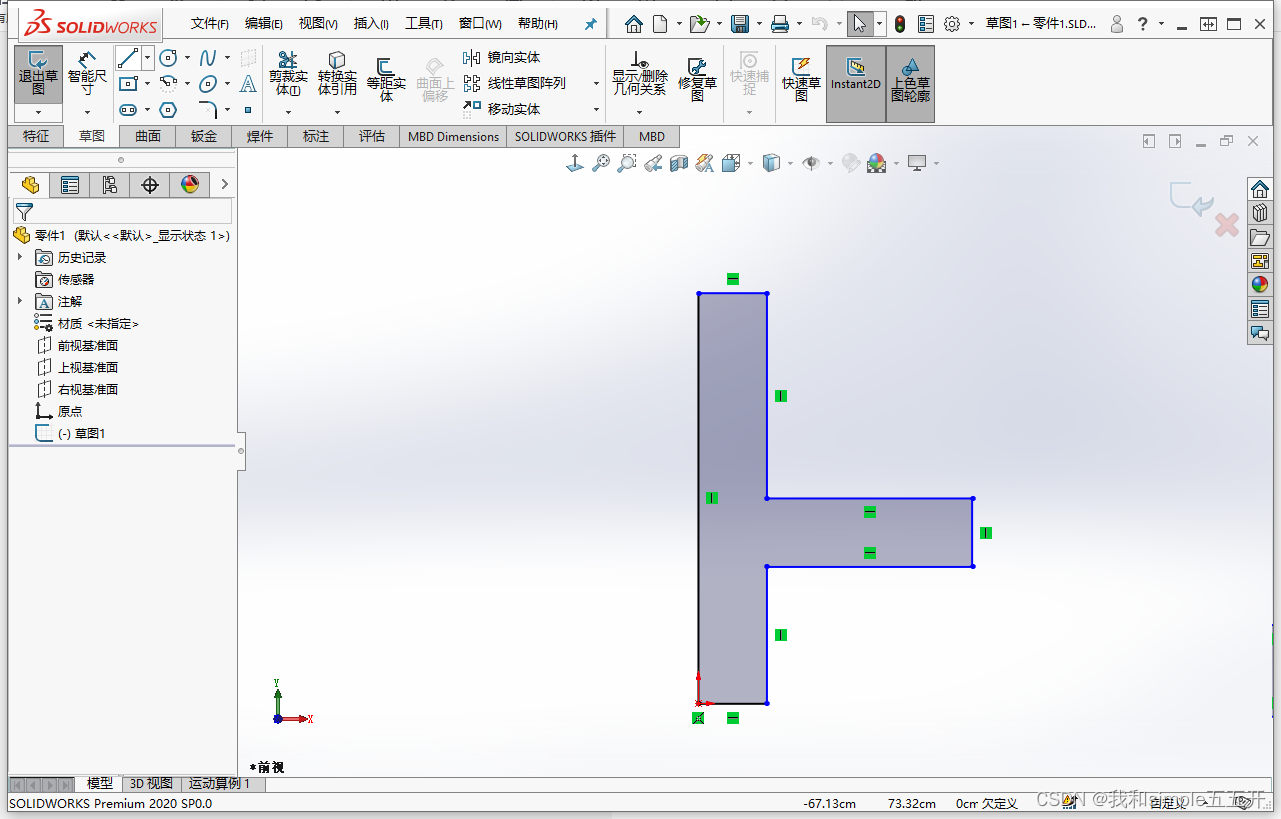Image resolution: width=1281 pixels, height=819 pixels.
Task: Open PropertyManager tab in left panel
Action: pos(69,184)
